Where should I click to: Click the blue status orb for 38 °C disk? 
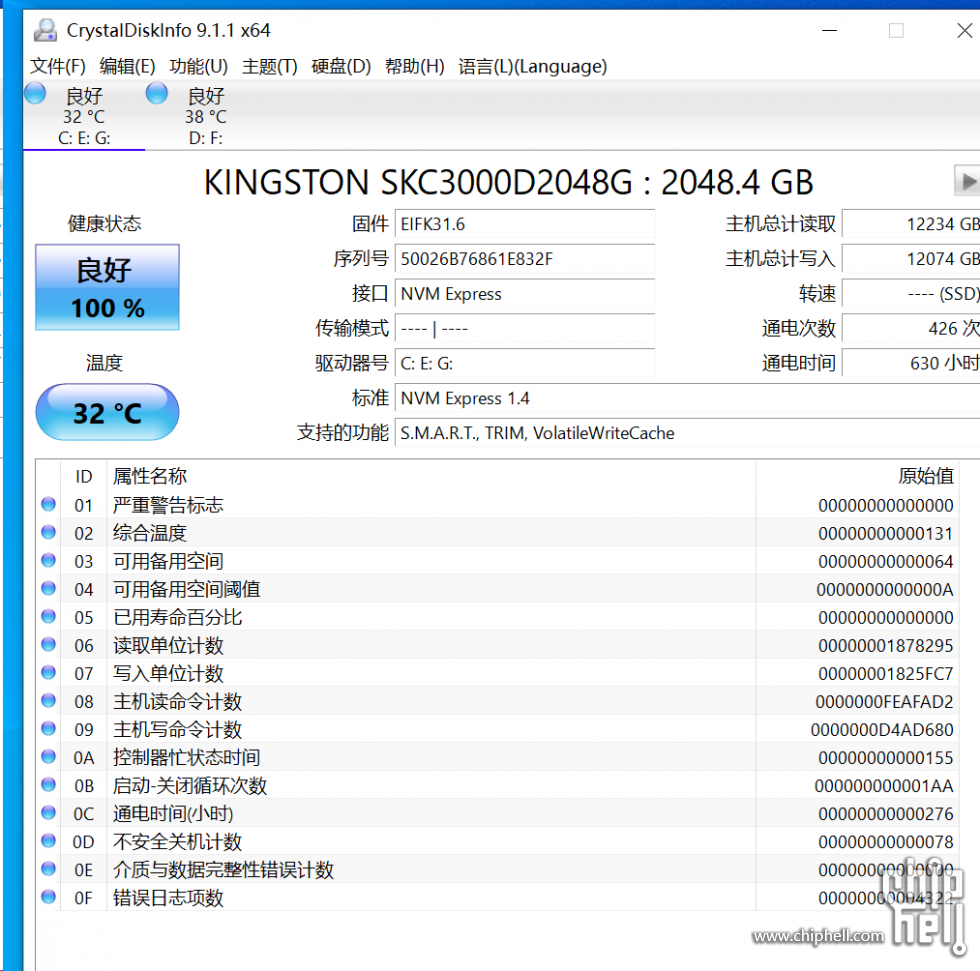point(157,93)
